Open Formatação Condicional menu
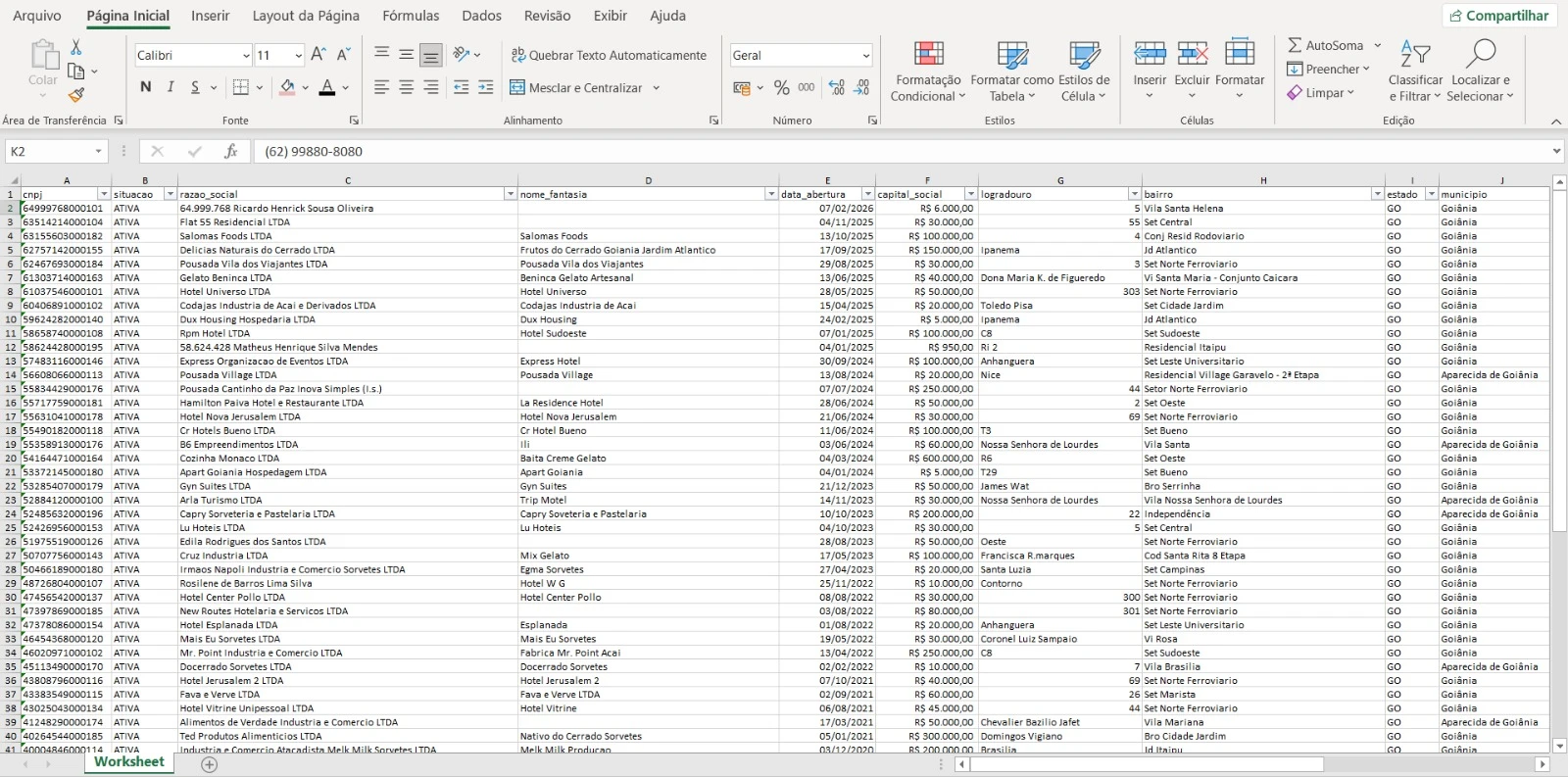1568x777 pixels. coord(928,72)
